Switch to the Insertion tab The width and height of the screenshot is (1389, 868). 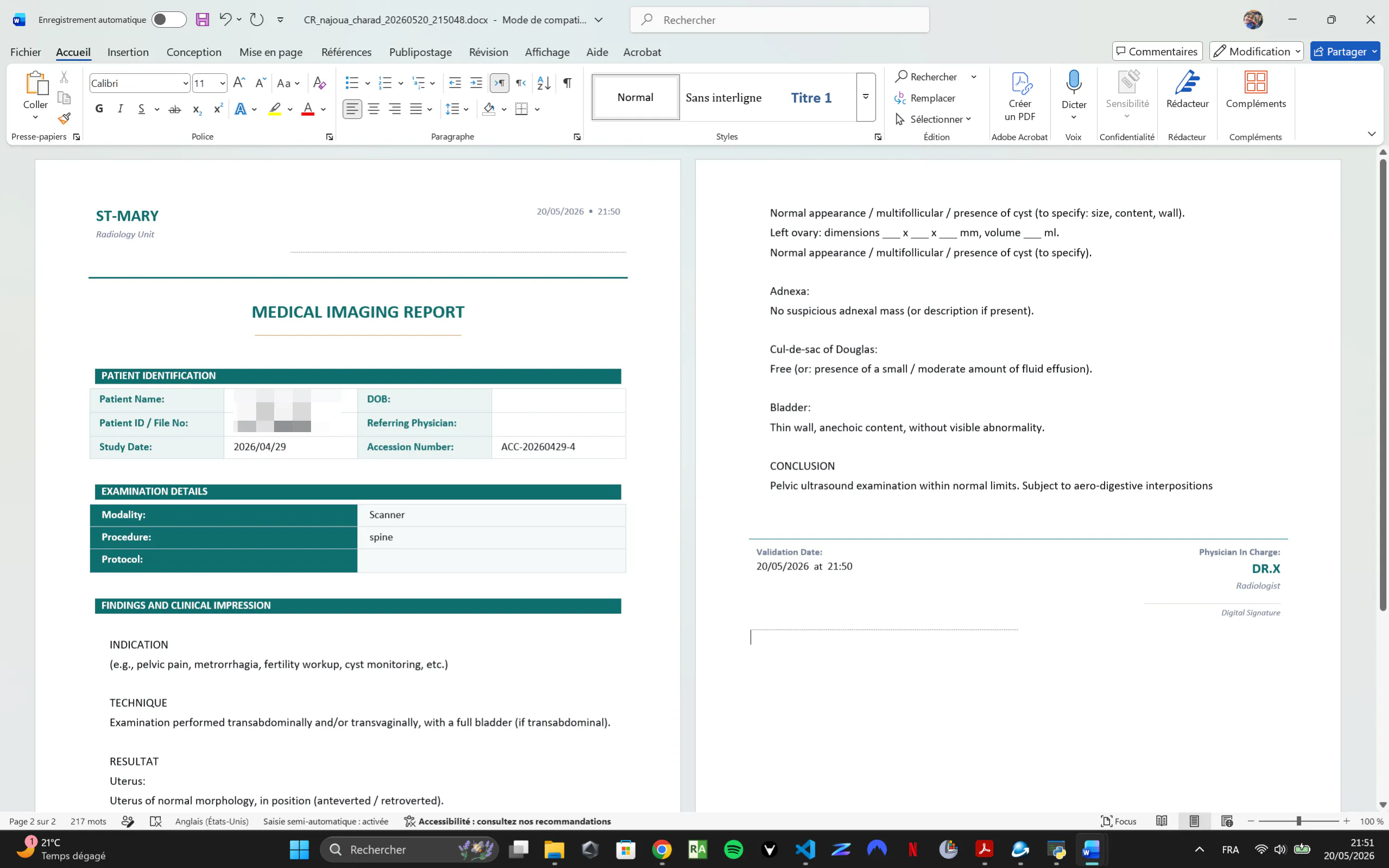pyautogui.click(x=128, y=52)
